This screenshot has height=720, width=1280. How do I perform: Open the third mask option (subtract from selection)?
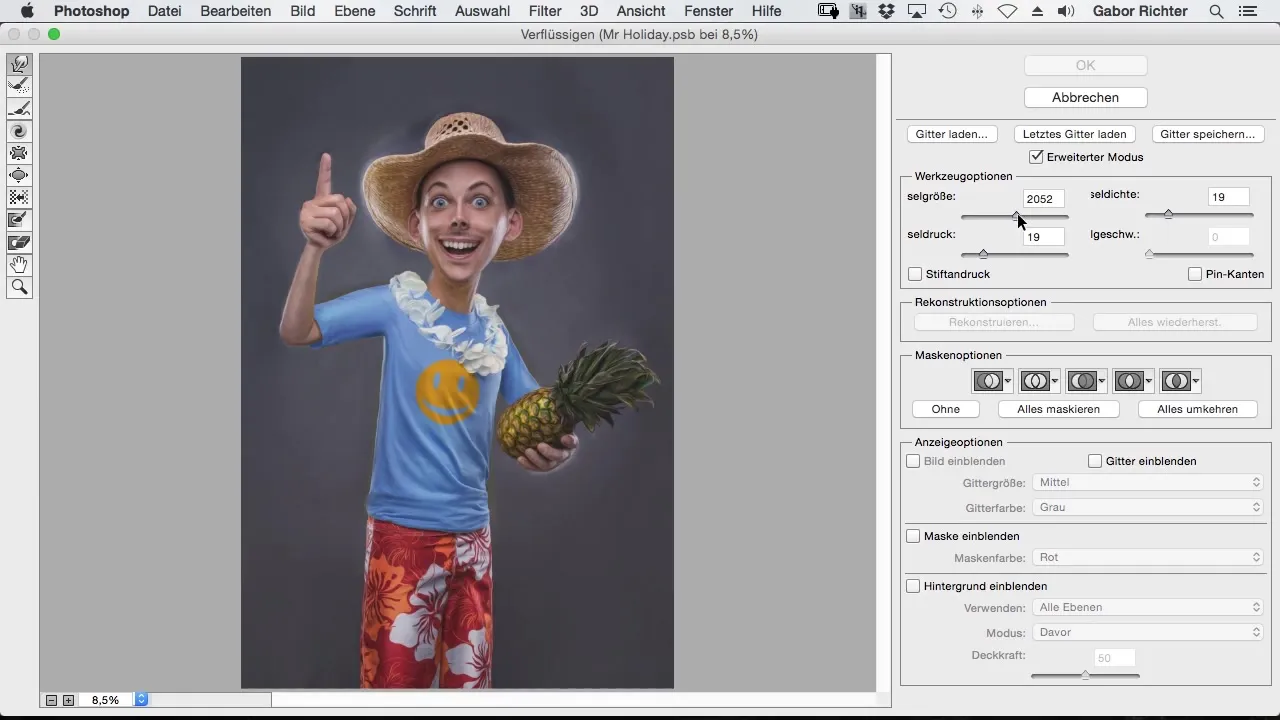pyautogui.click(x=1086, y=381)
